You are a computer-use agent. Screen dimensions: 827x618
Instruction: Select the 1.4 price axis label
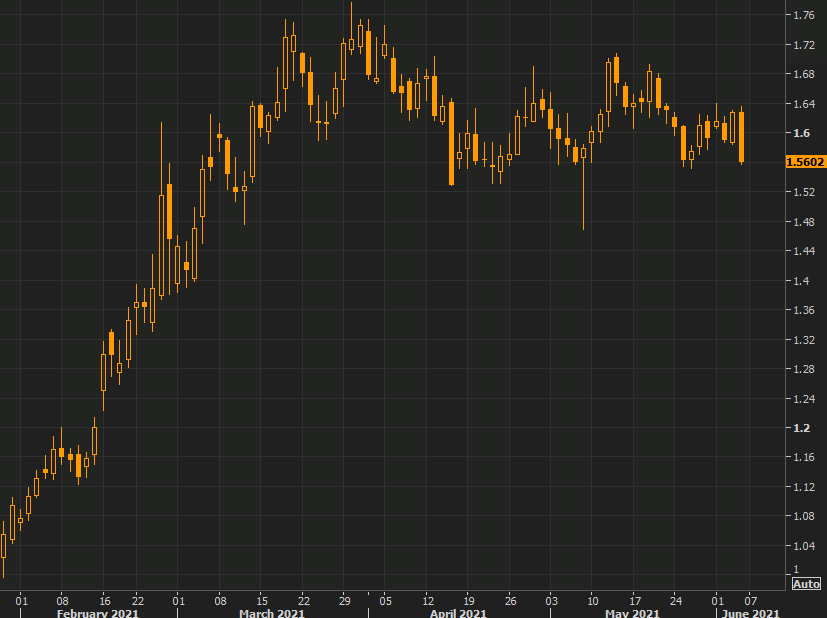[799, 281]
